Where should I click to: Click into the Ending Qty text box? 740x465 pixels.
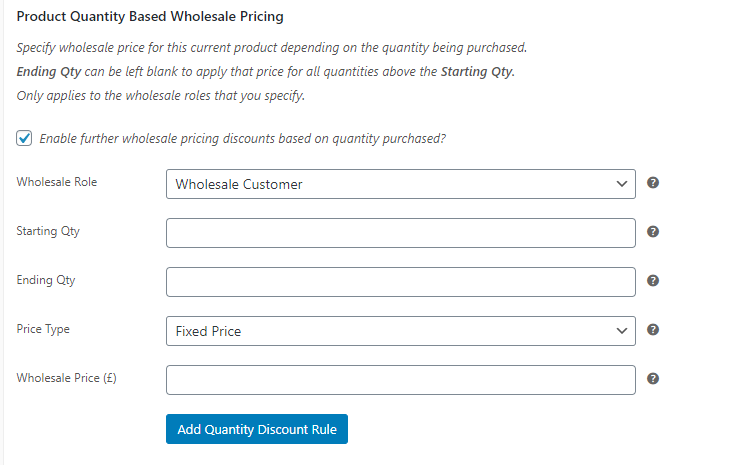tap(400, 282)
